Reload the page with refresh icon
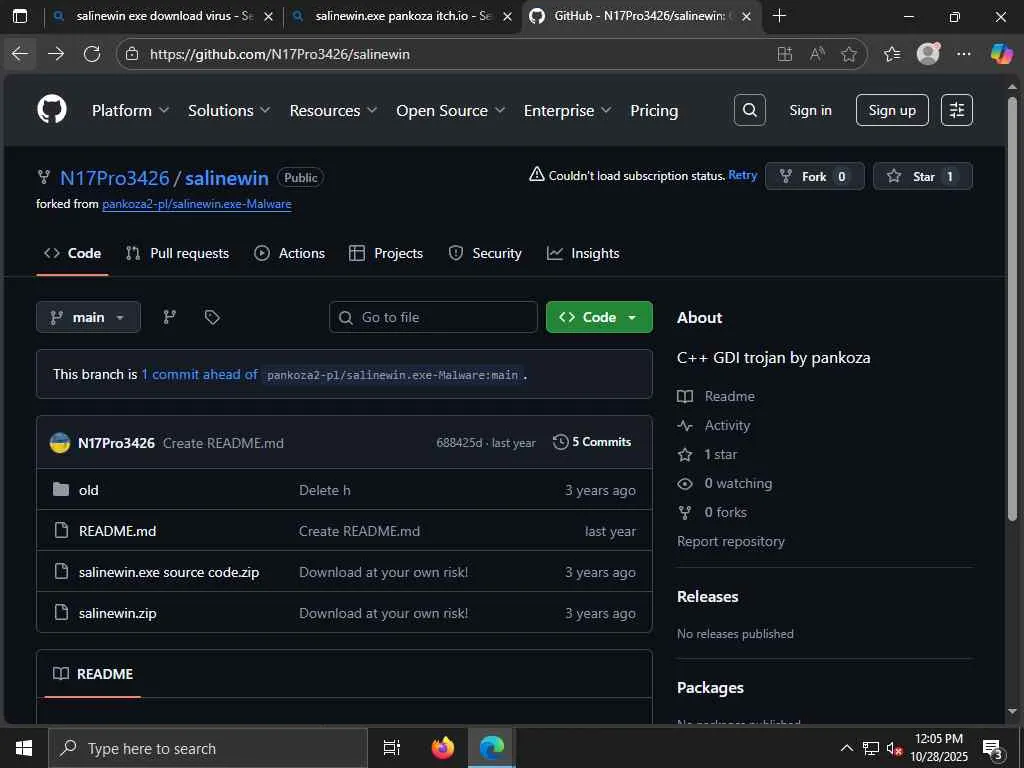This screenshot has width=1024, height=768. coord(92,54)
